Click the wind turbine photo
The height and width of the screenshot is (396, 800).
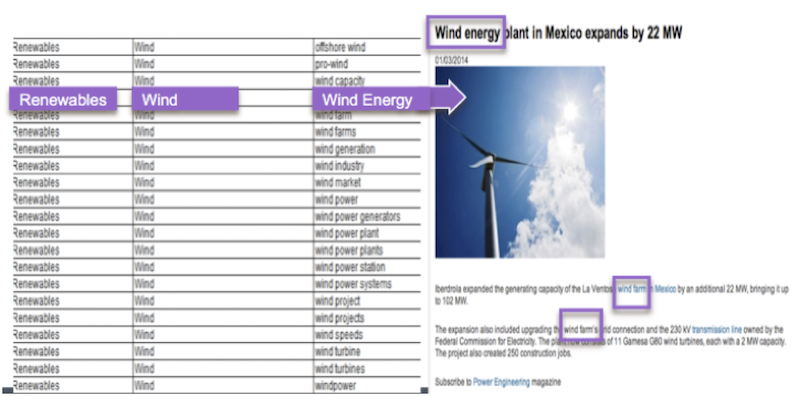(x=520, y=162)
